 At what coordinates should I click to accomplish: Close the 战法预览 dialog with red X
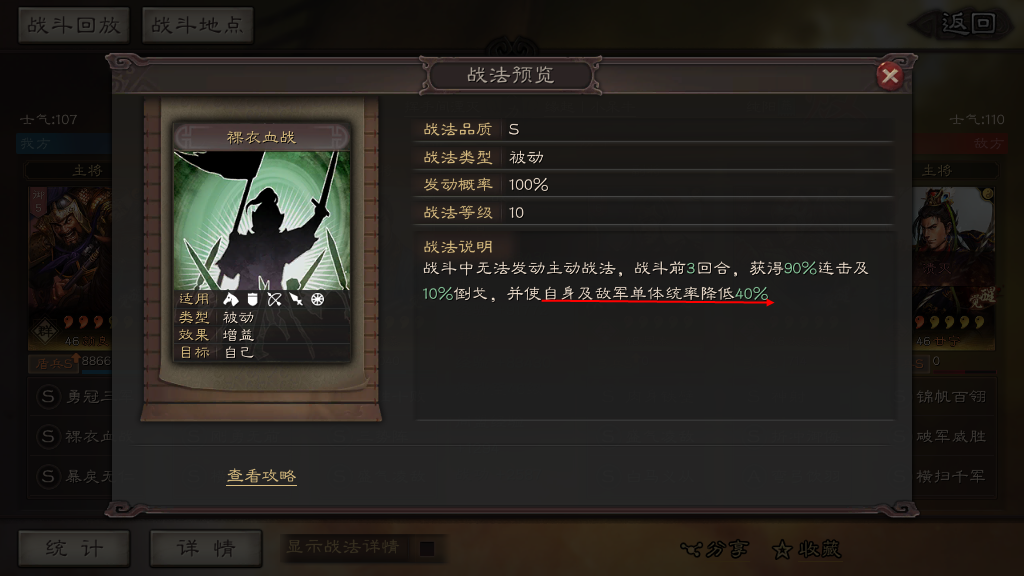tap(889, 76)
